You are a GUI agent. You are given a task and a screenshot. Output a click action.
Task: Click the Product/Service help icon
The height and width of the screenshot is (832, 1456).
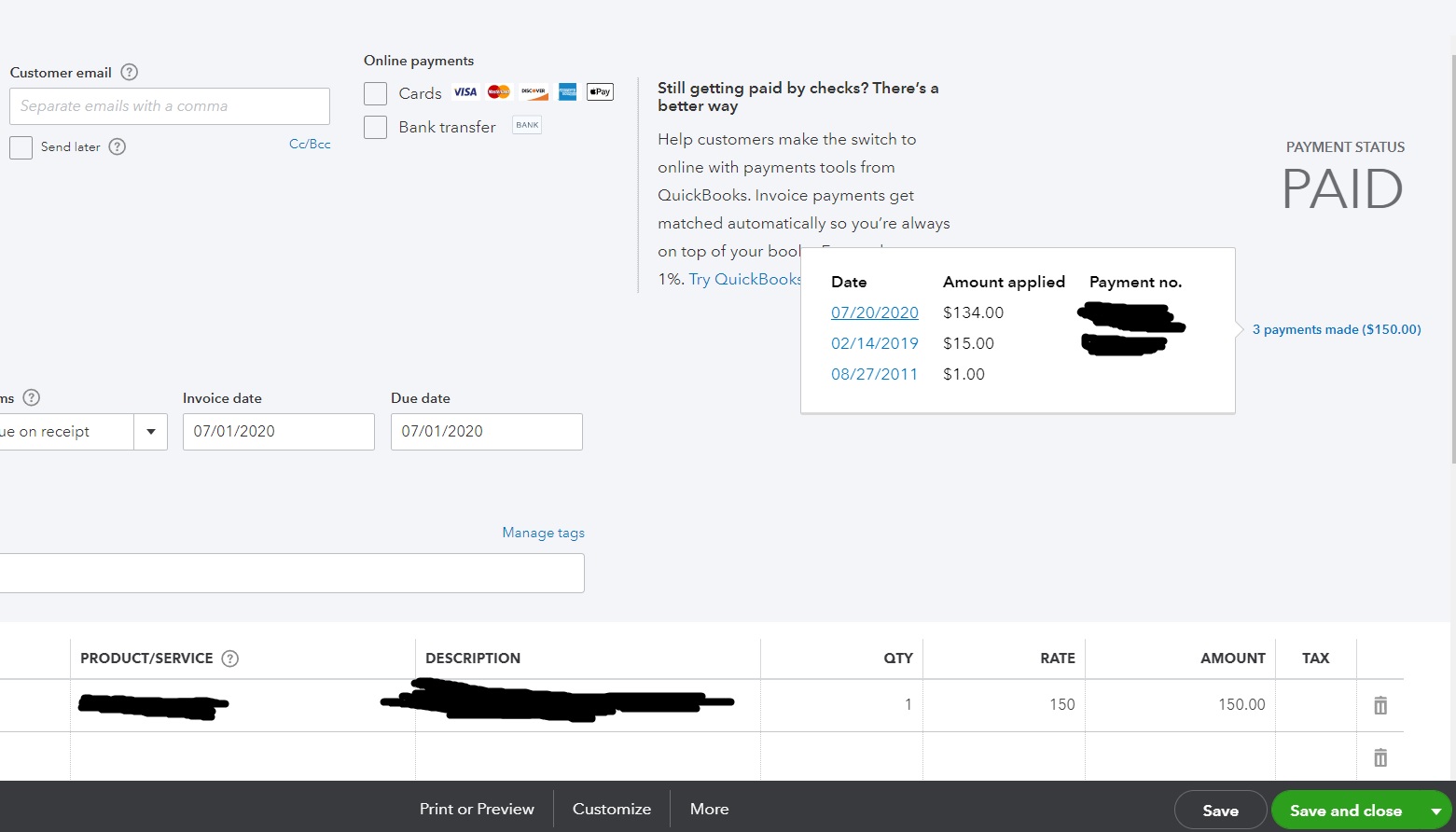click(229, 658)
